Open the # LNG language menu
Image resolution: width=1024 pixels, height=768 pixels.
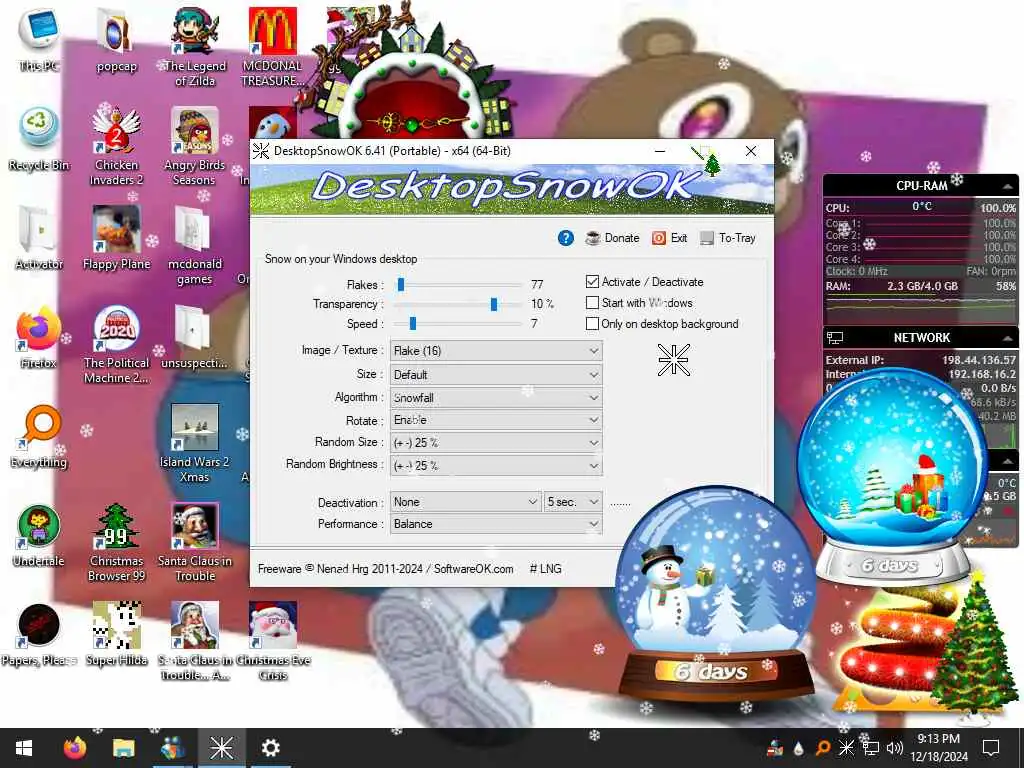[x=545, y=569]
